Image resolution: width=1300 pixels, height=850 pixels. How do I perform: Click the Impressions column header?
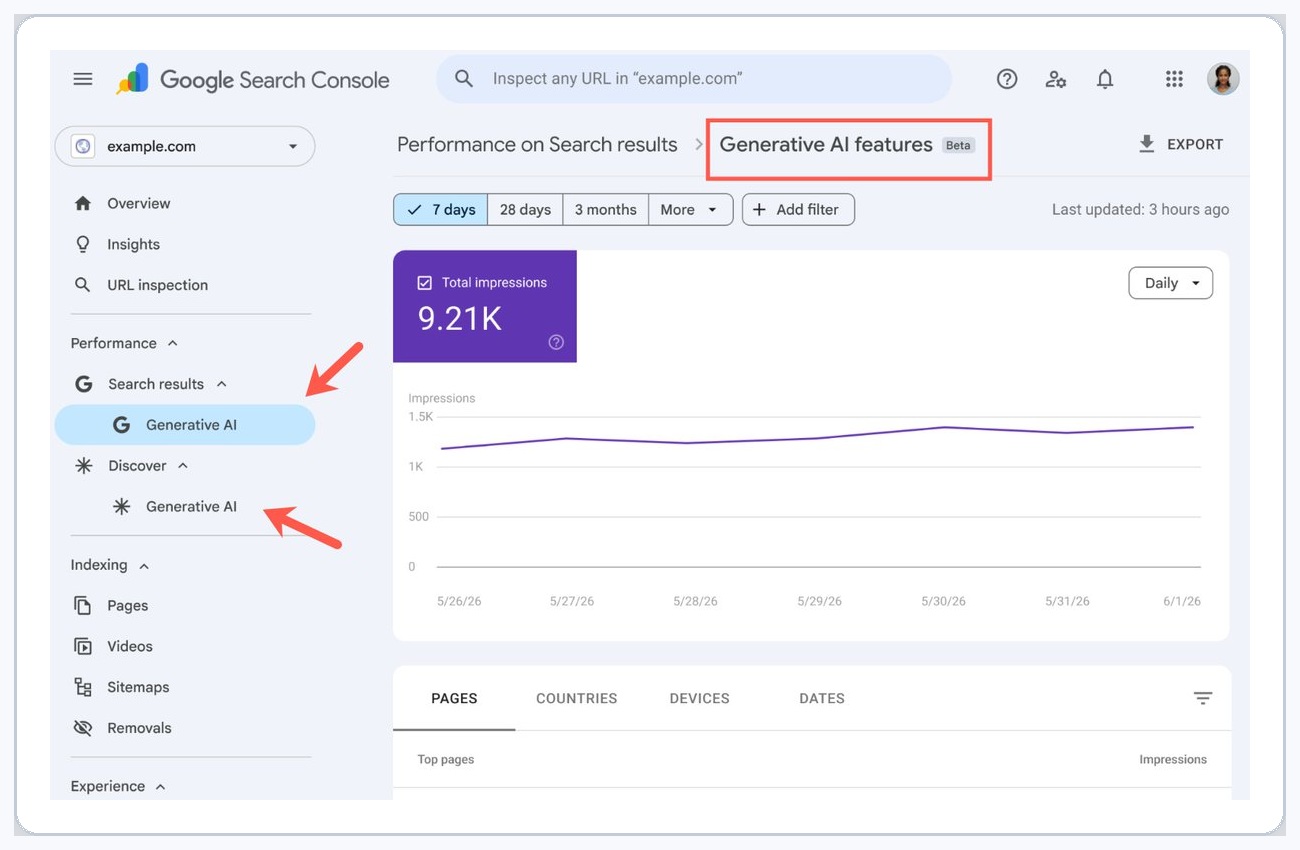click(x=1173, y=759)
